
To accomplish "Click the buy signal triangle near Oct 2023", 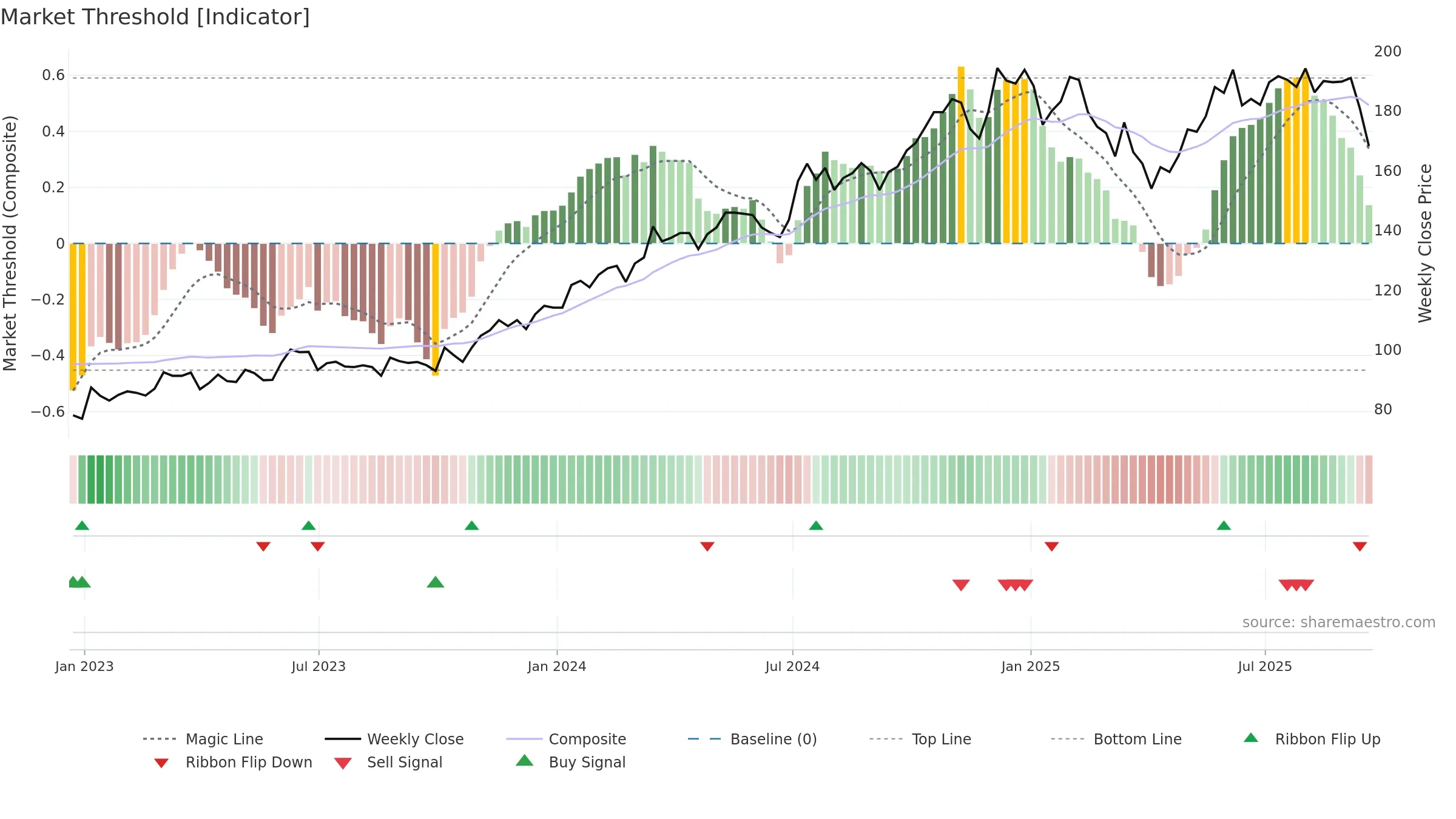I will point(436,582).
